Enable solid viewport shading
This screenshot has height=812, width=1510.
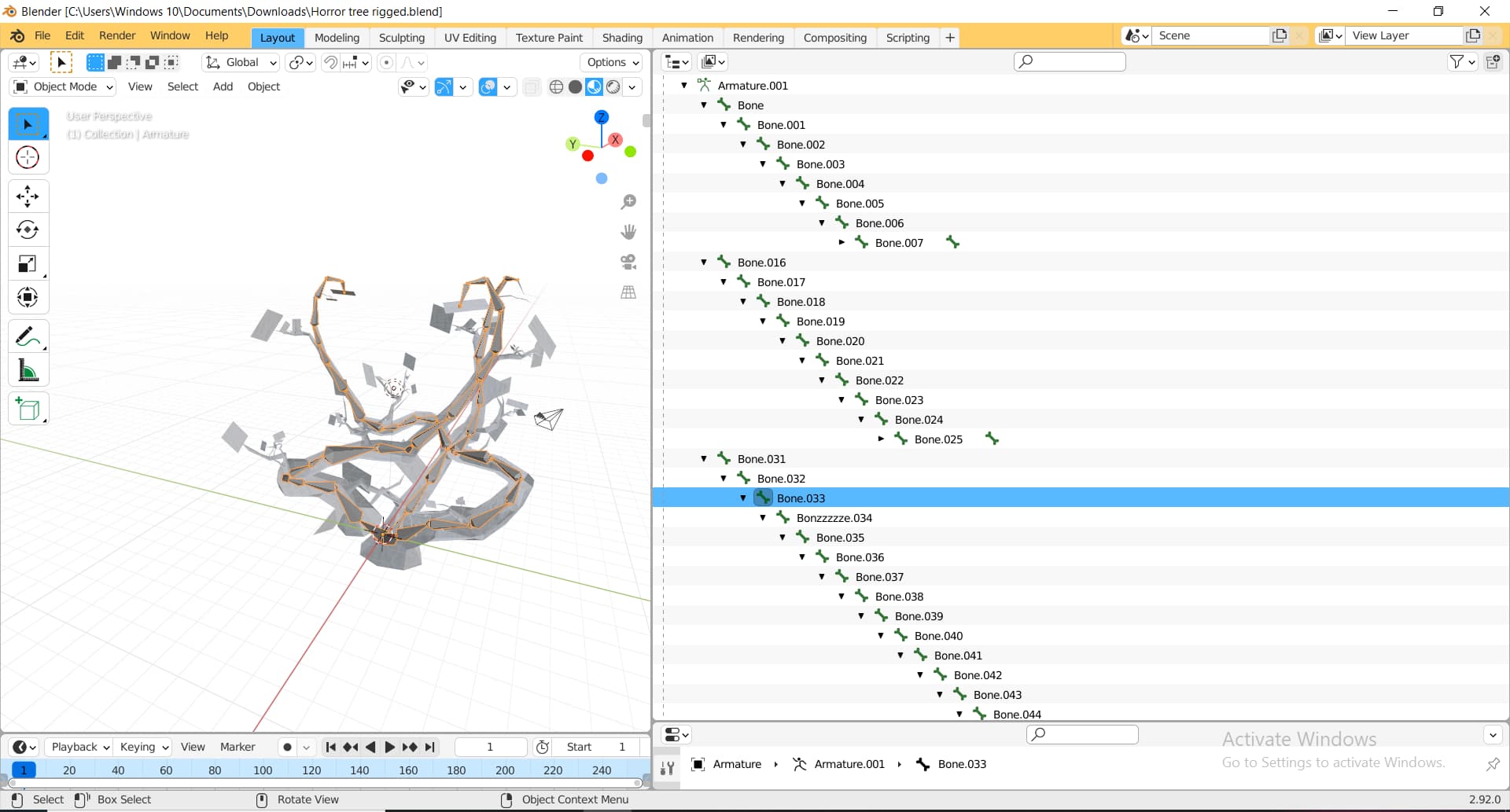pos(575,86)
